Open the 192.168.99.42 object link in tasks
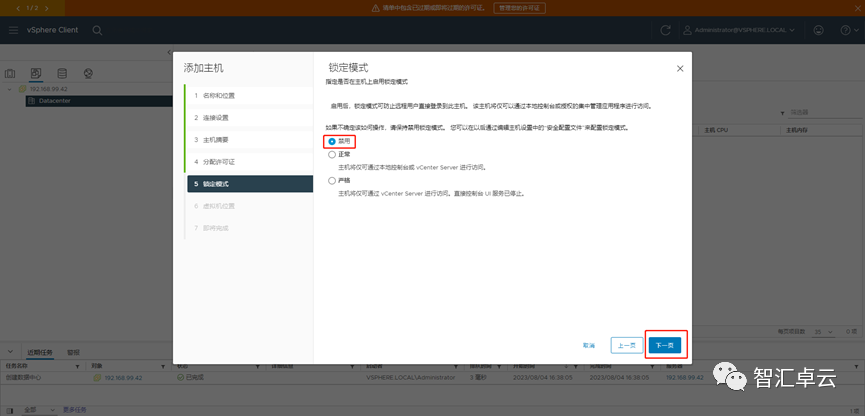The image size is (865, 416). point(124,378)
